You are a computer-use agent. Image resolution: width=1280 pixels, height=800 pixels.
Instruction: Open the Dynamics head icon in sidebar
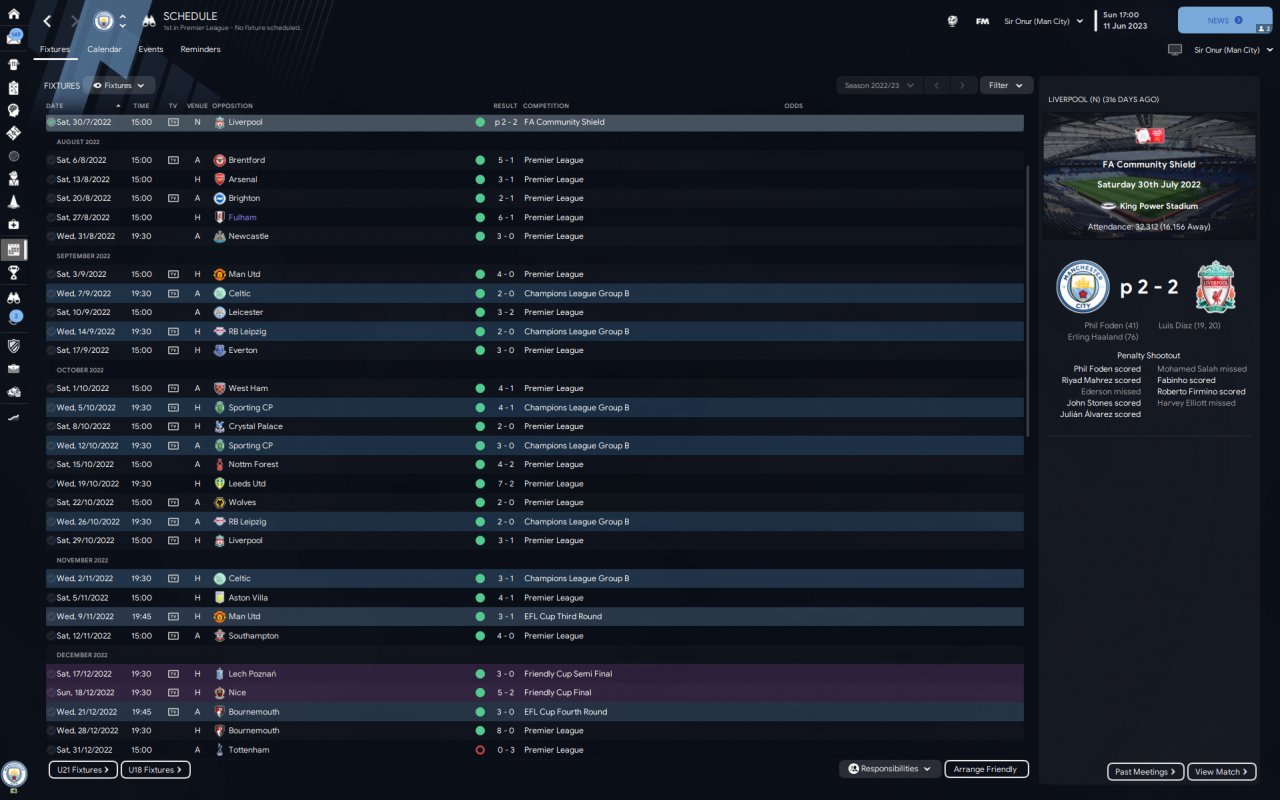pos(14,110)
